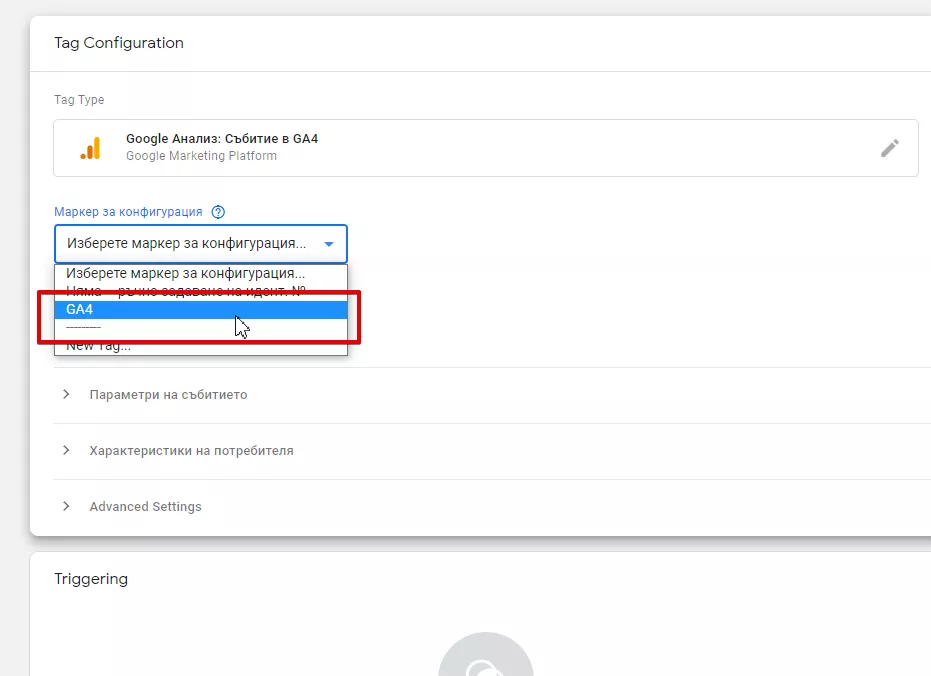
Task: Click Google Marketing Platform subtitle
Action: point(201,155)
